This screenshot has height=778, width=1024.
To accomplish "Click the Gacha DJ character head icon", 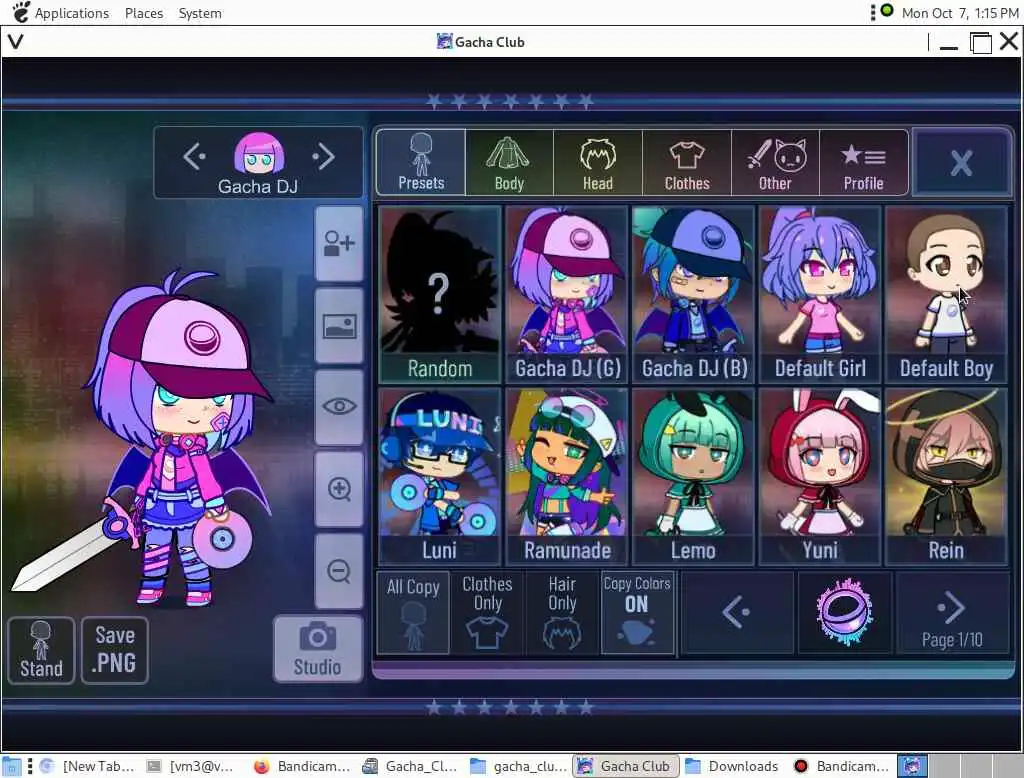I will pos(259,154).
